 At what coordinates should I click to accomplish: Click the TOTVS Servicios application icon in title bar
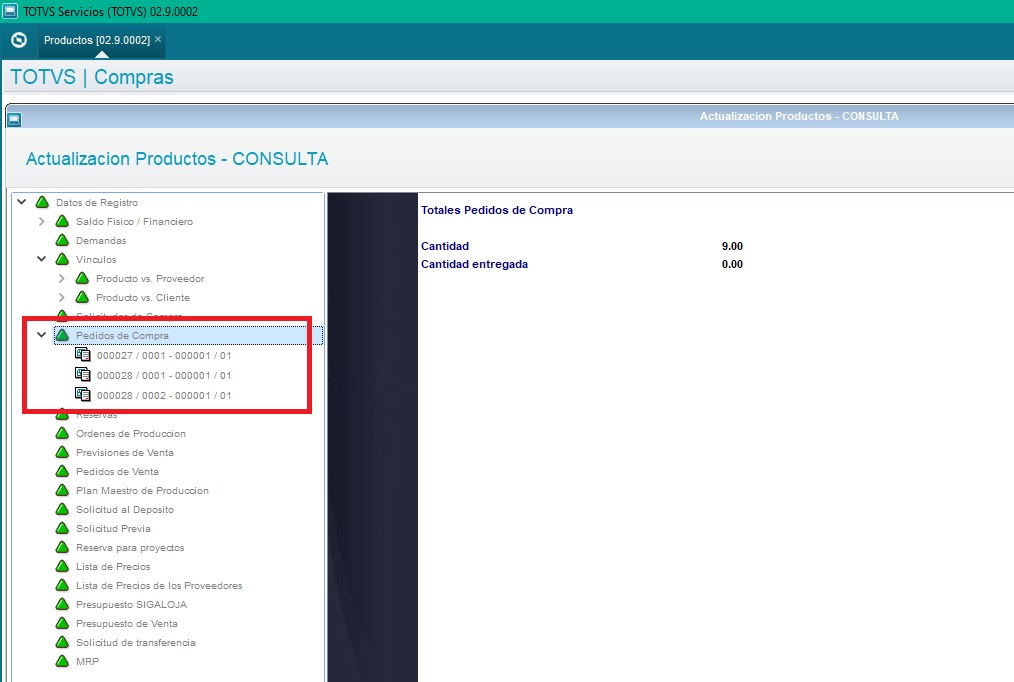pos(10,11)
